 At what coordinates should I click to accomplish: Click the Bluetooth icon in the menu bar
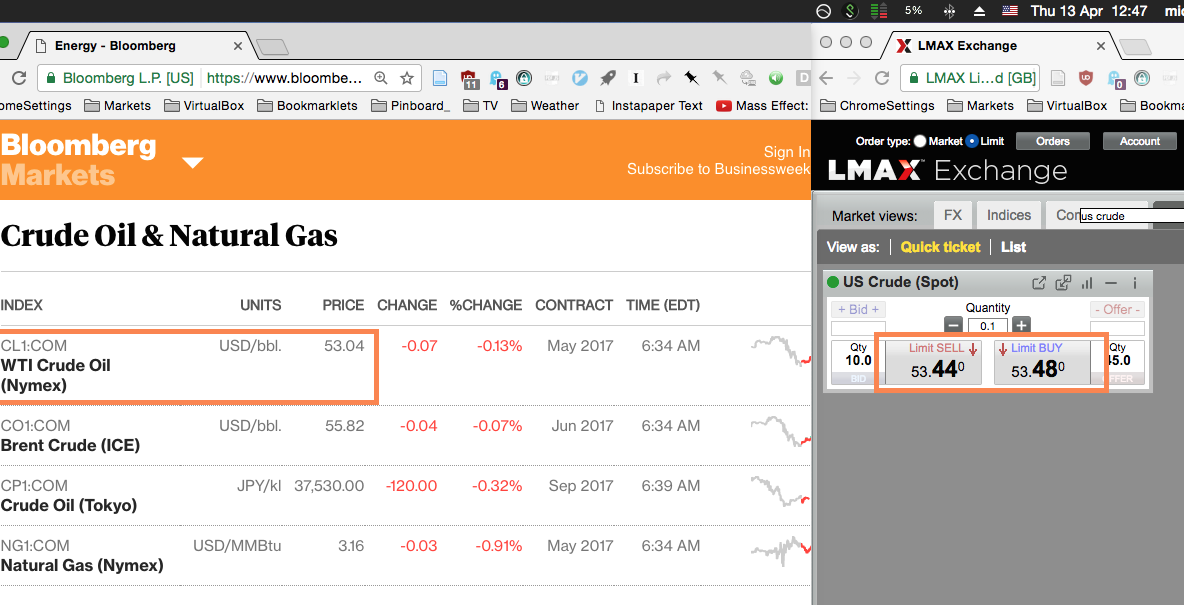pyautogui.click(x=949, y=11)
